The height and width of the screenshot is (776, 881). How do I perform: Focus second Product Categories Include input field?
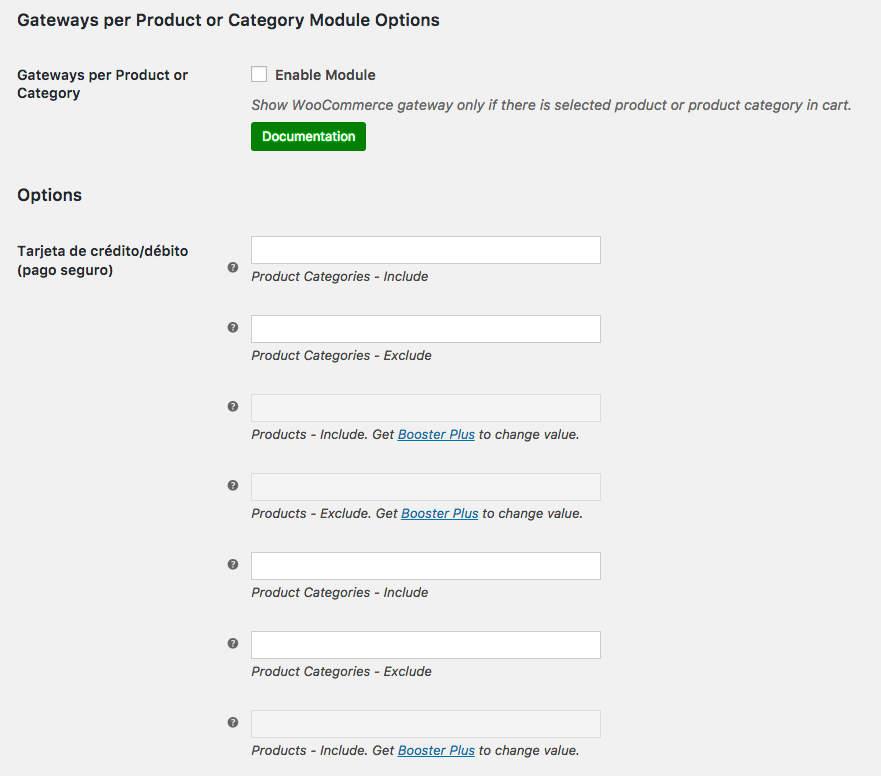tap(425, 566)
